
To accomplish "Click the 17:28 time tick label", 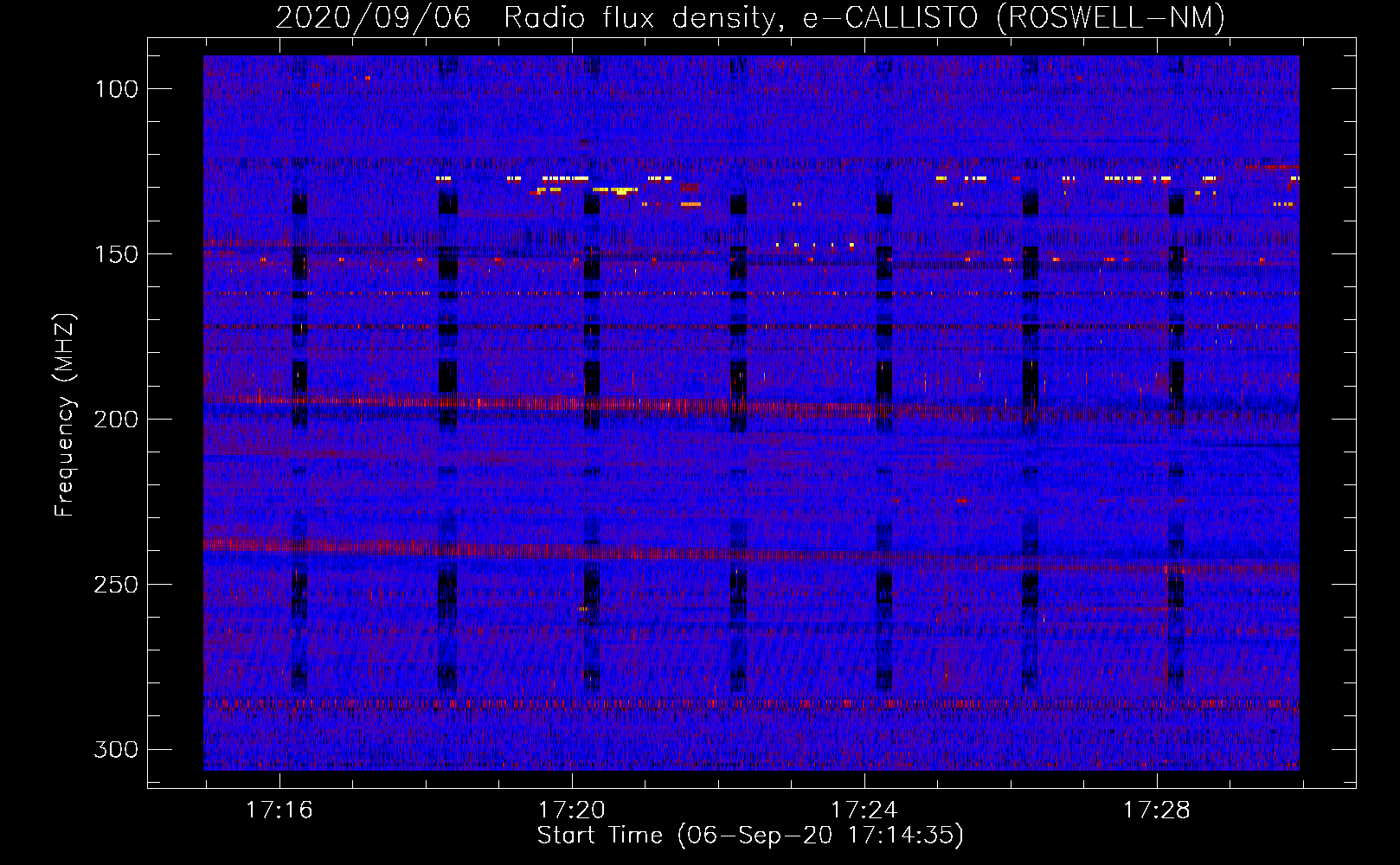I will click(1156, 811).
